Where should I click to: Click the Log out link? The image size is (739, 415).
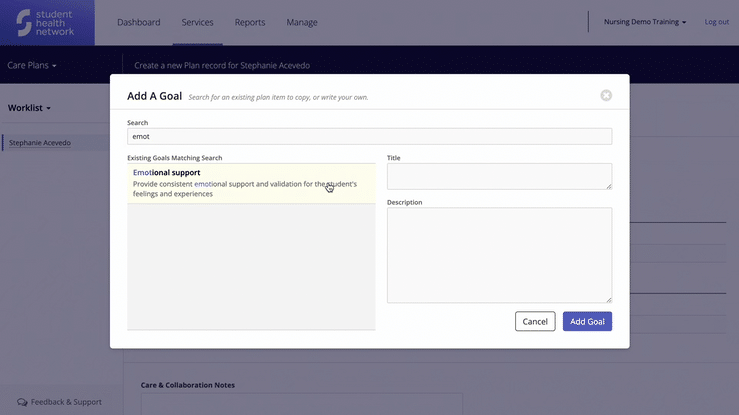click(716, 22)
